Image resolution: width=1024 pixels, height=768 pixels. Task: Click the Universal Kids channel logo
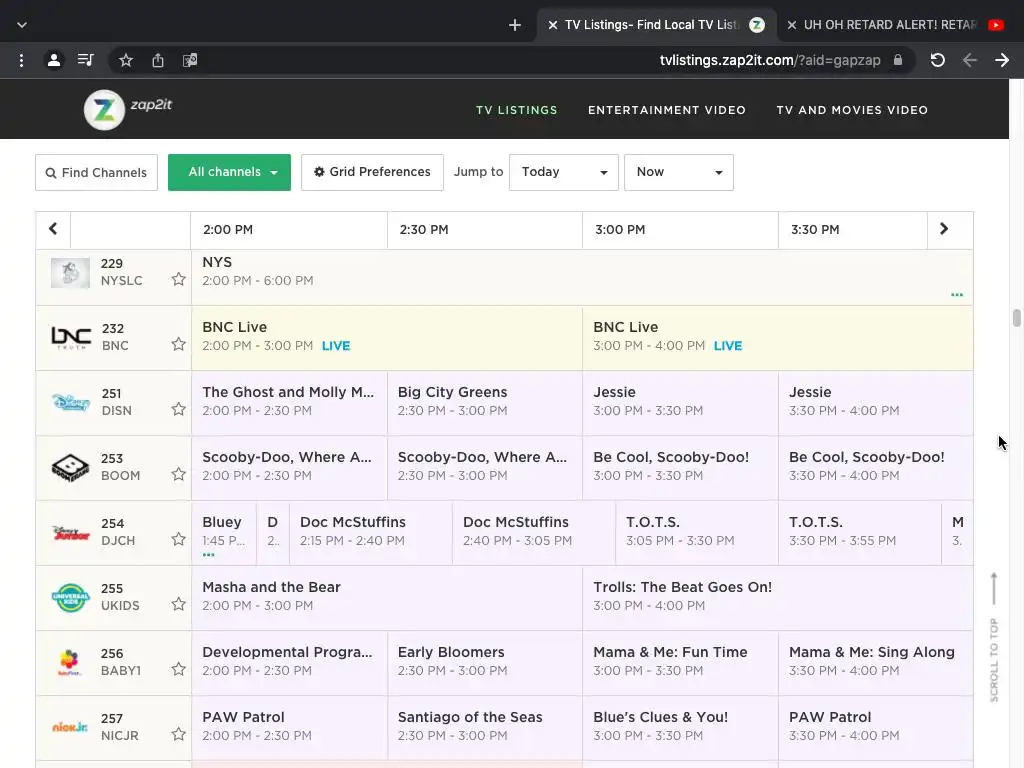[x=71, y=598]
